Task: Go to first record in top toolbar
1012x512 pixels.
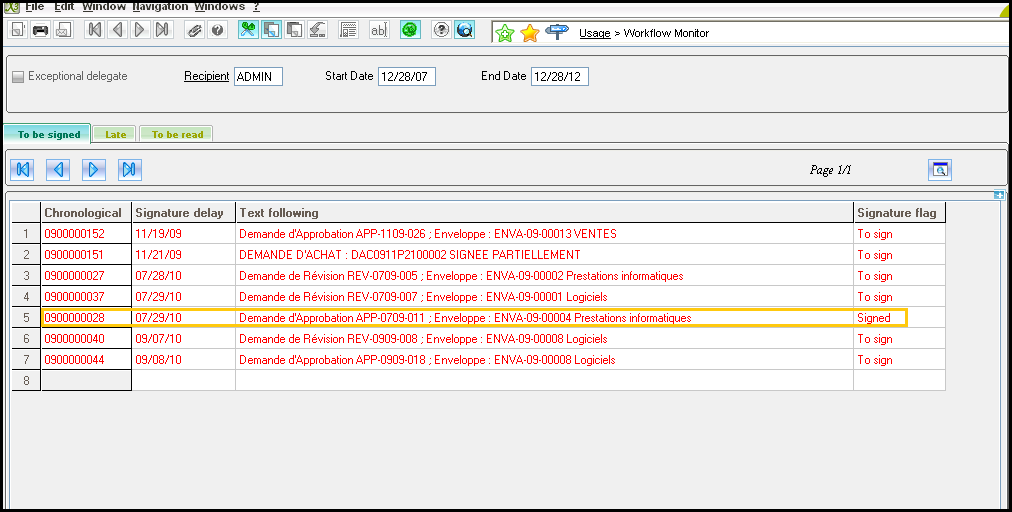Action: (x=95, y=30)
